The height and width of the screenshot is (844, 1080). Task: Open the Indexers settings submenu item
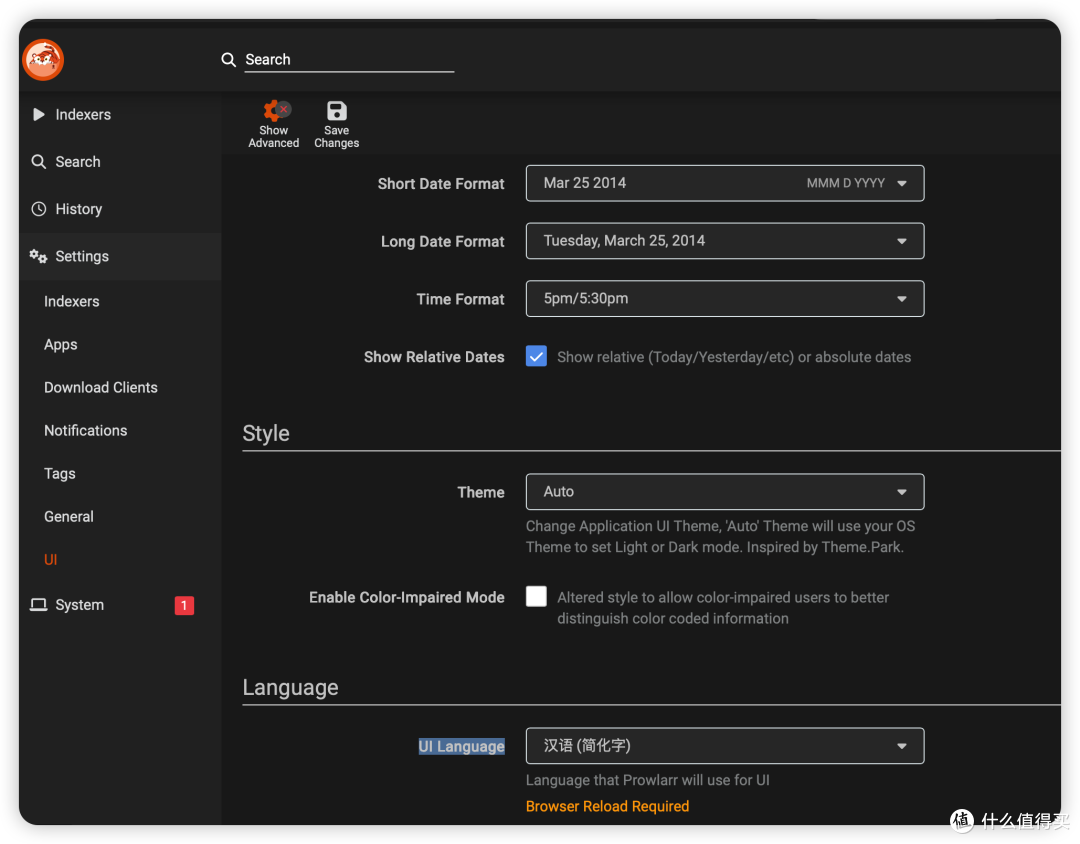pyautogui.click(x=72, y=302)
